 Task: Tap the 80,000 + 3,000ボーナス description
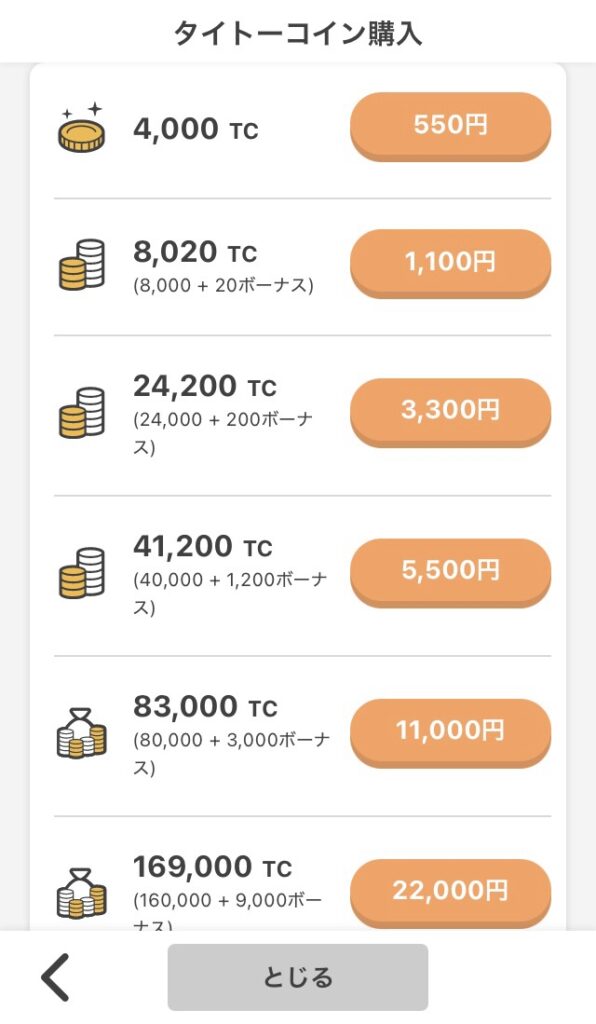[x=231, y=754]
